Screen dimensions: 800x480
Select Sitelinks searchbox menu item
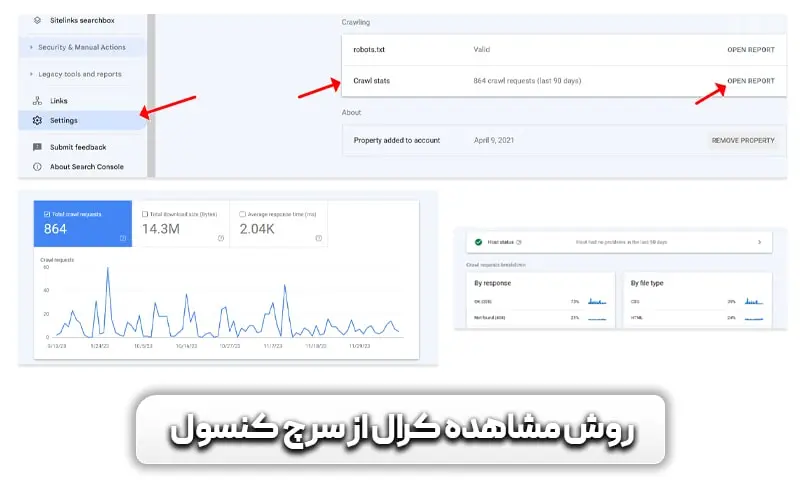pos(83,20)
